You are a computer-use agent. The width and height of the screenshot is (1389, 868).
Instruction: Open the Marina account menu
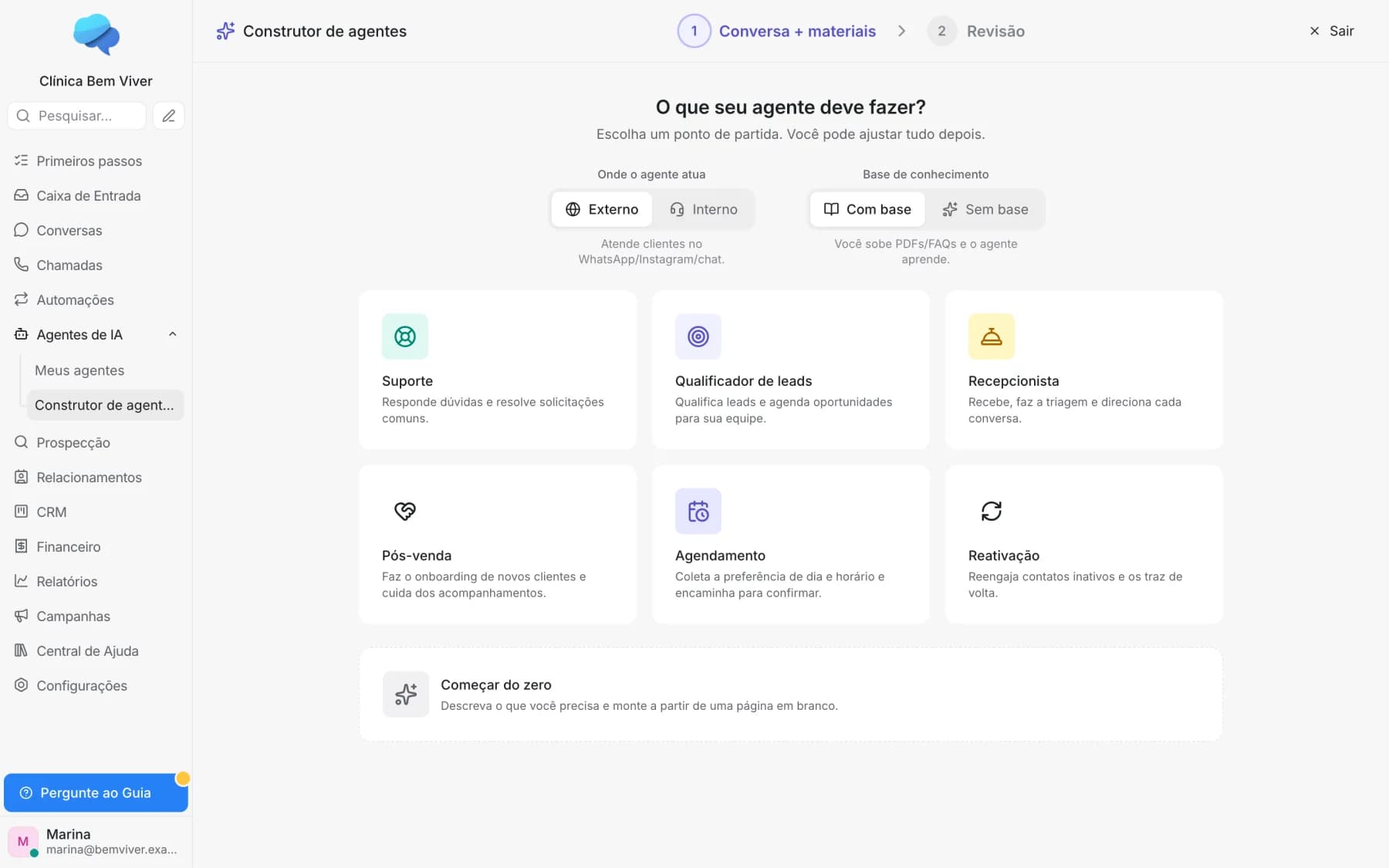pos(96,842)
